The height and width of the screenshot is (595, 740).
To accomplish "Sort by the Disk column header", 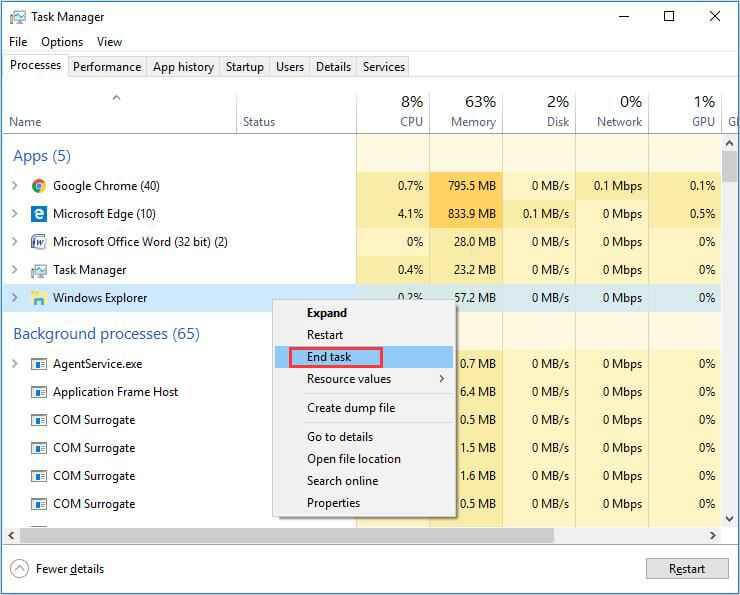I will (x=539, y=113).
